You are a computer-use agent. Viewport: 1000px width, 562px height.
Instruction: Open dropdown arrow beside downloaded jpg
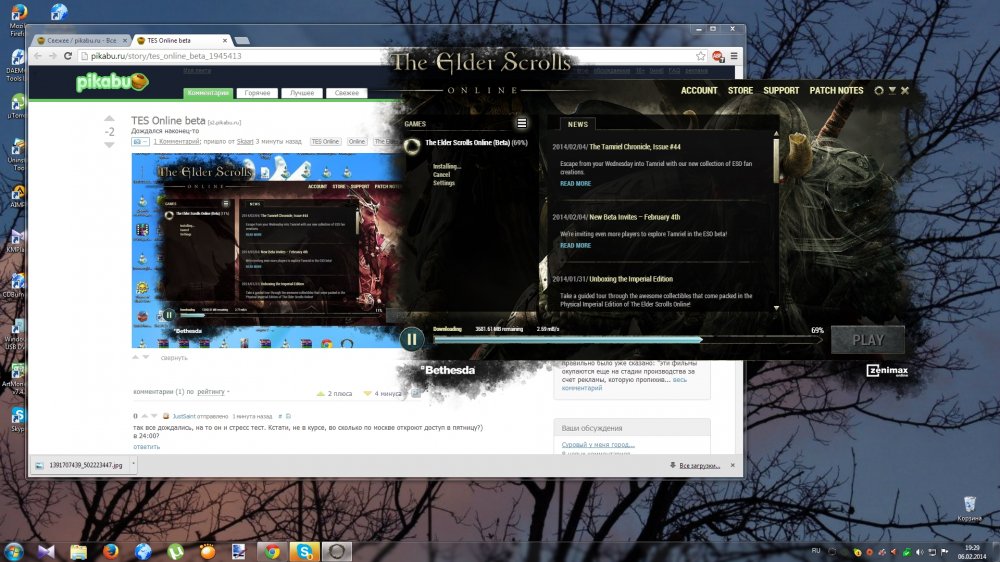(x=133, y=465)
